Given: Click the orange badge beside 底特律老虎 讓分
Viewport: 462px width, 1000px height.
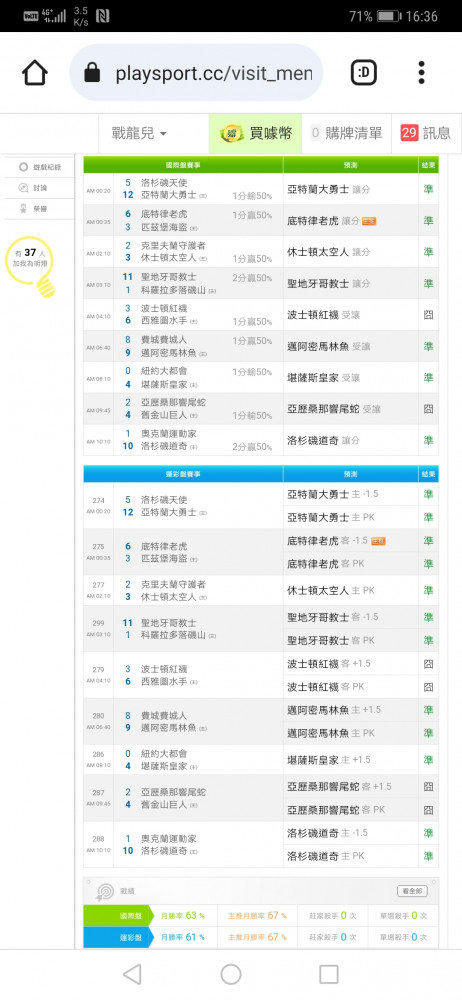Looking at the screenshot, I should pos(369,221).
